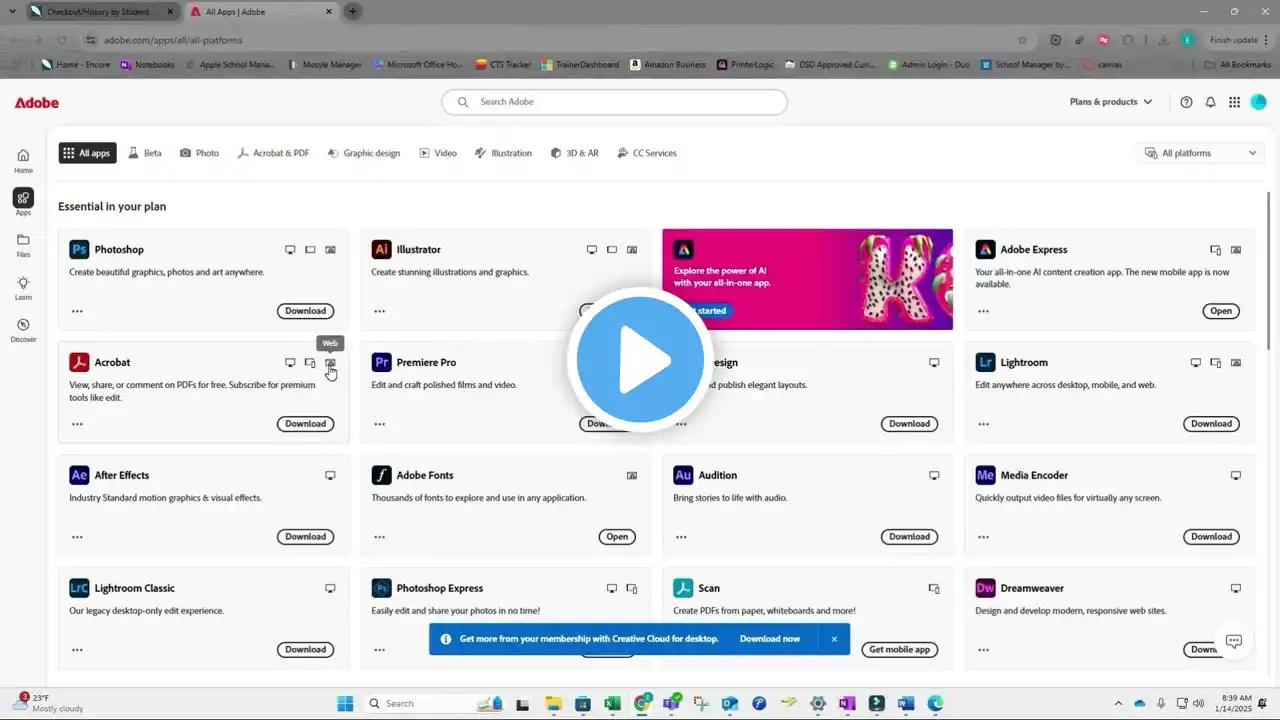This screenshot has width=1280, height=720.
Task: Expand the Plans & products dropdown
Action: click(1110, 102)
